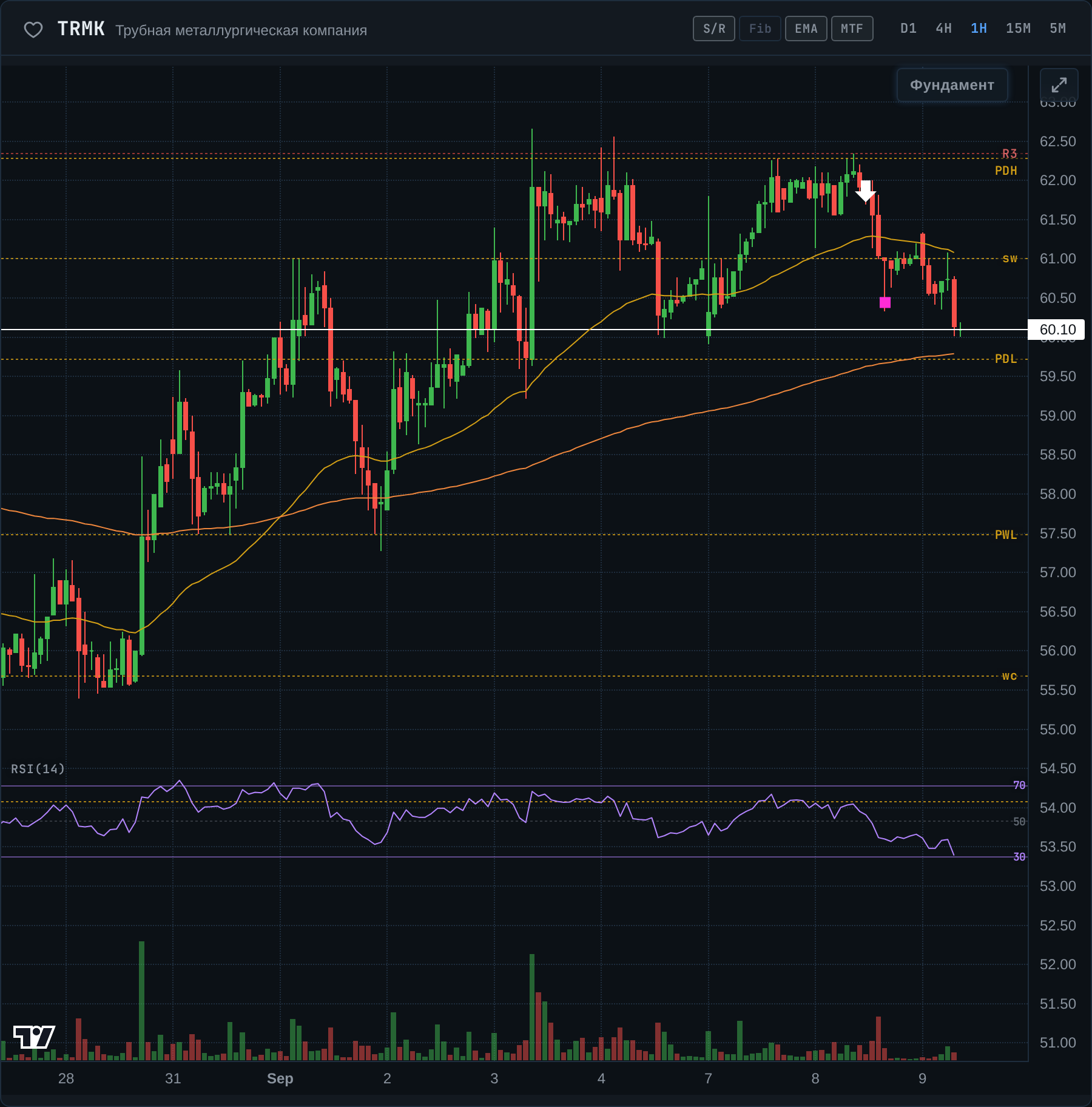The width and height of the screenshot is (1092, 1107).
Task: Click the 28 date label on time axis
Action: click(66, 1078)
